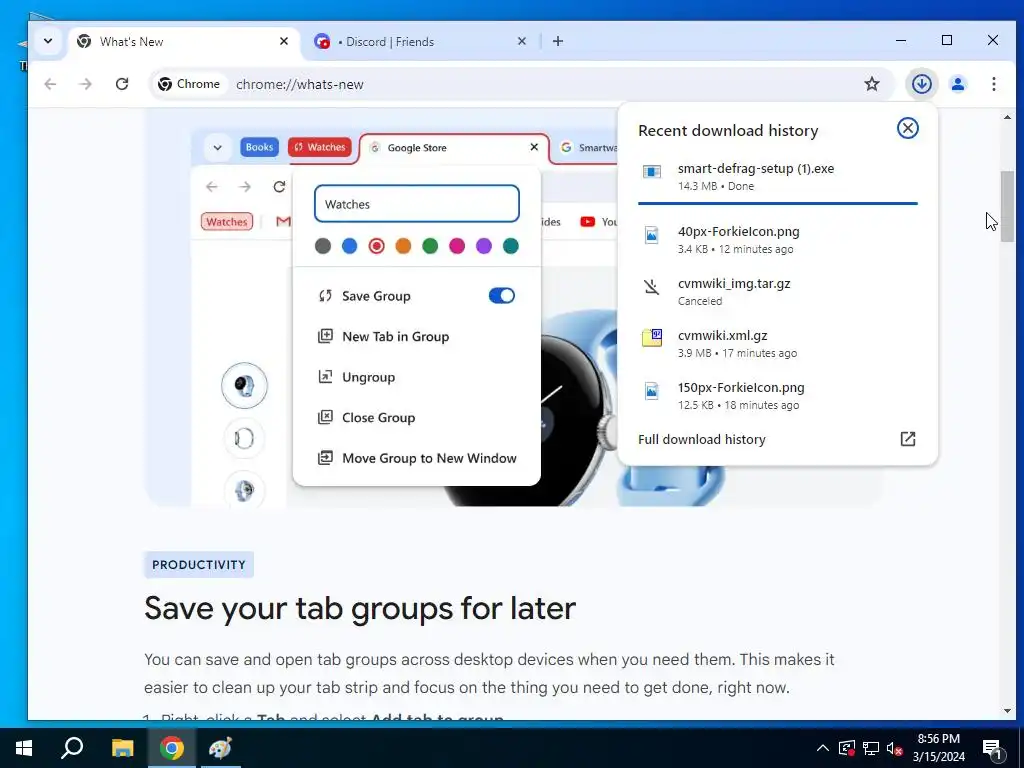Open the Windows Start menu
The image size is (1024, 768).
24,748
